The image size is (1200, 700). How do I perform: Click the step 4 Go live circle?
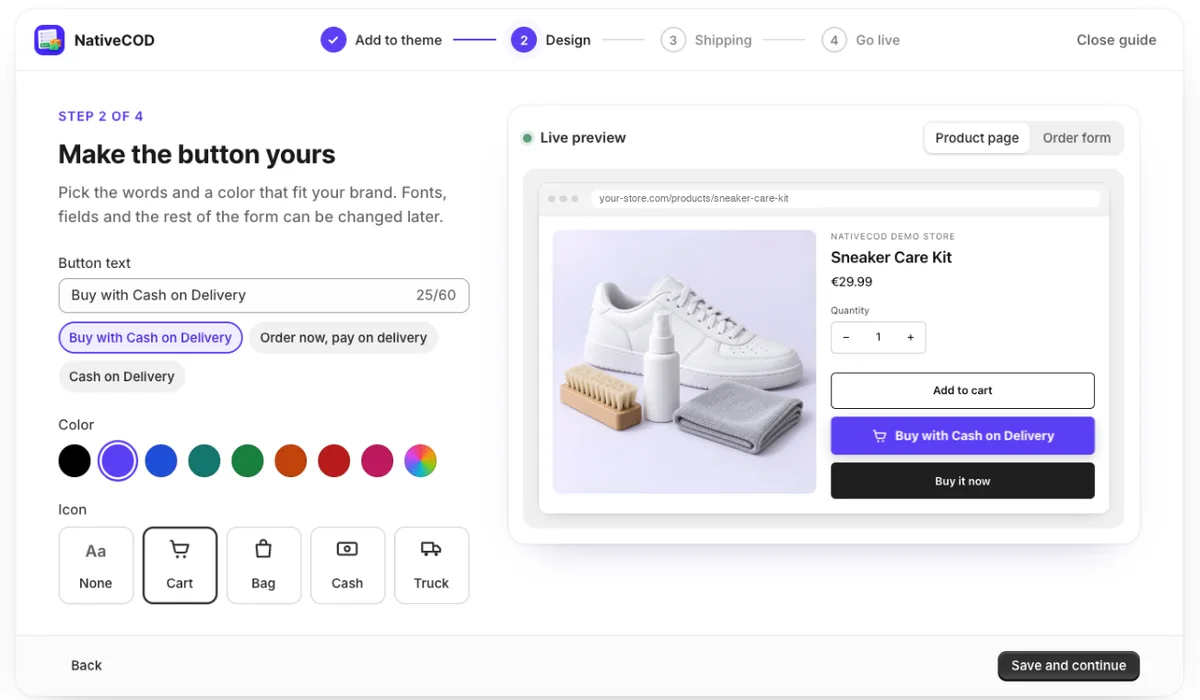pyautogui.click(x=834, y=40)
